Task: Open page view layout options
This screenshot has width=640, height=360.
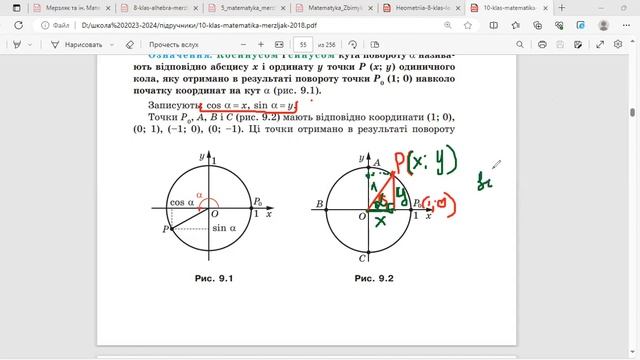Action: 375,44
